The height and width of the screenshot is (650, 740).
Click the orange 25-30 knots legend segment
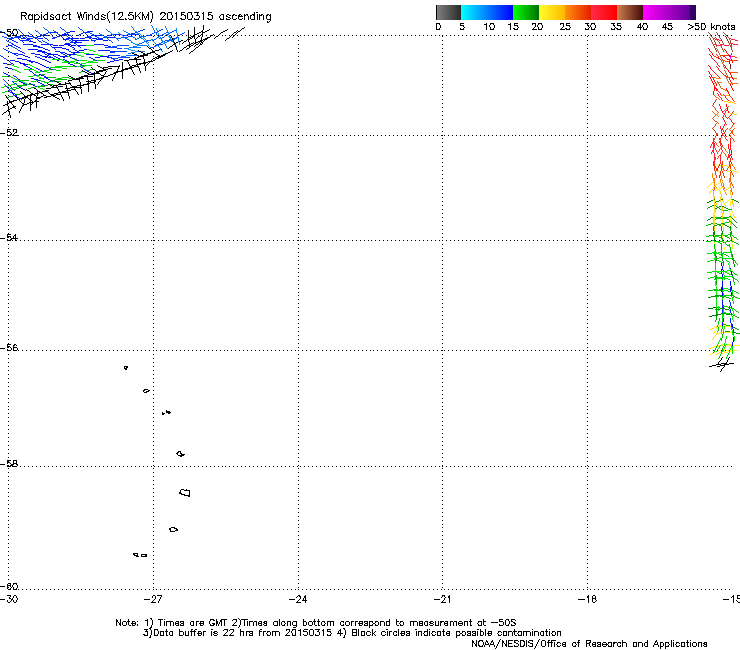pos(578,12)
